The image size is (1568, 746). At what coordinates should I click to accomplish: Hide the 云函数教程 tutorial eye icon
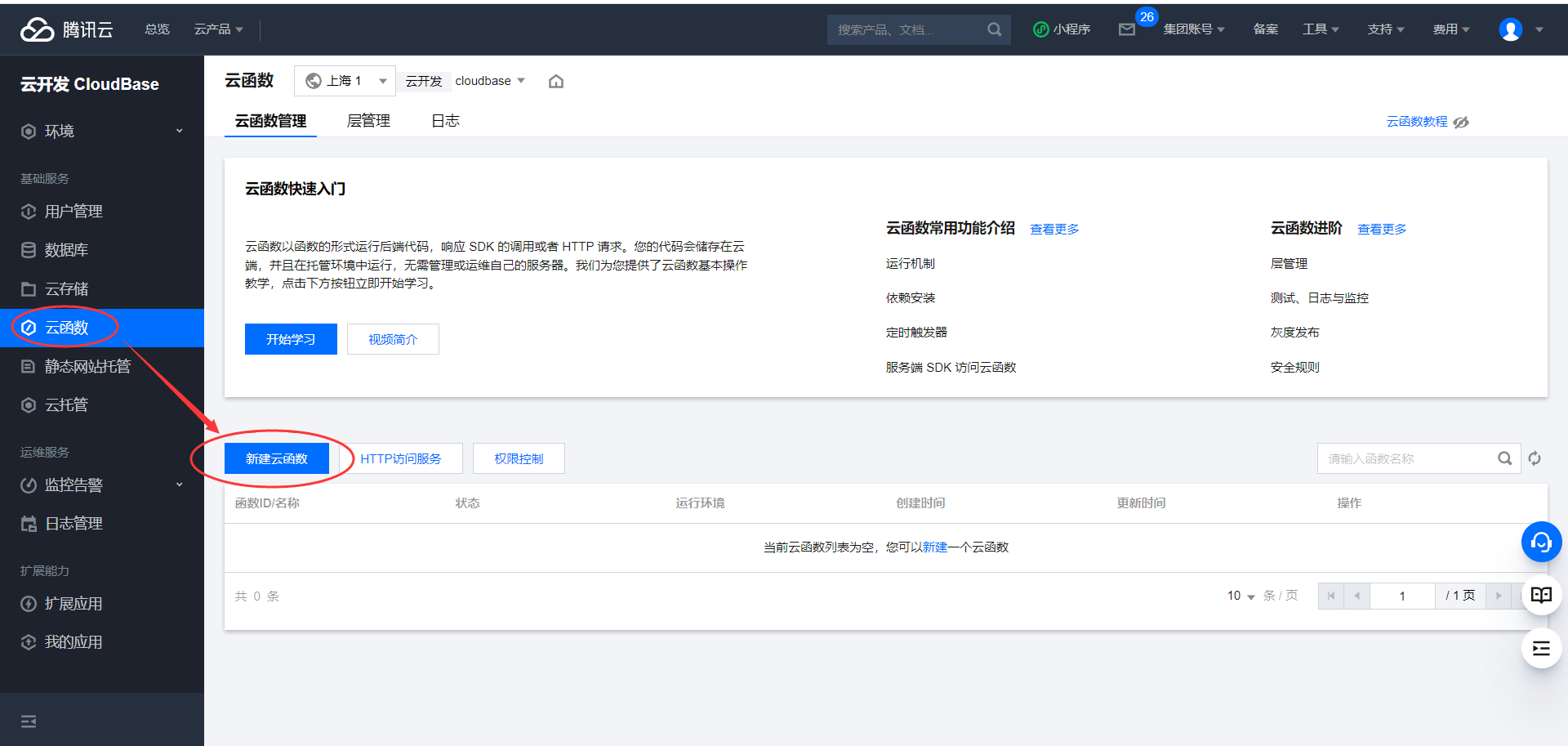tap(1461, 122)
